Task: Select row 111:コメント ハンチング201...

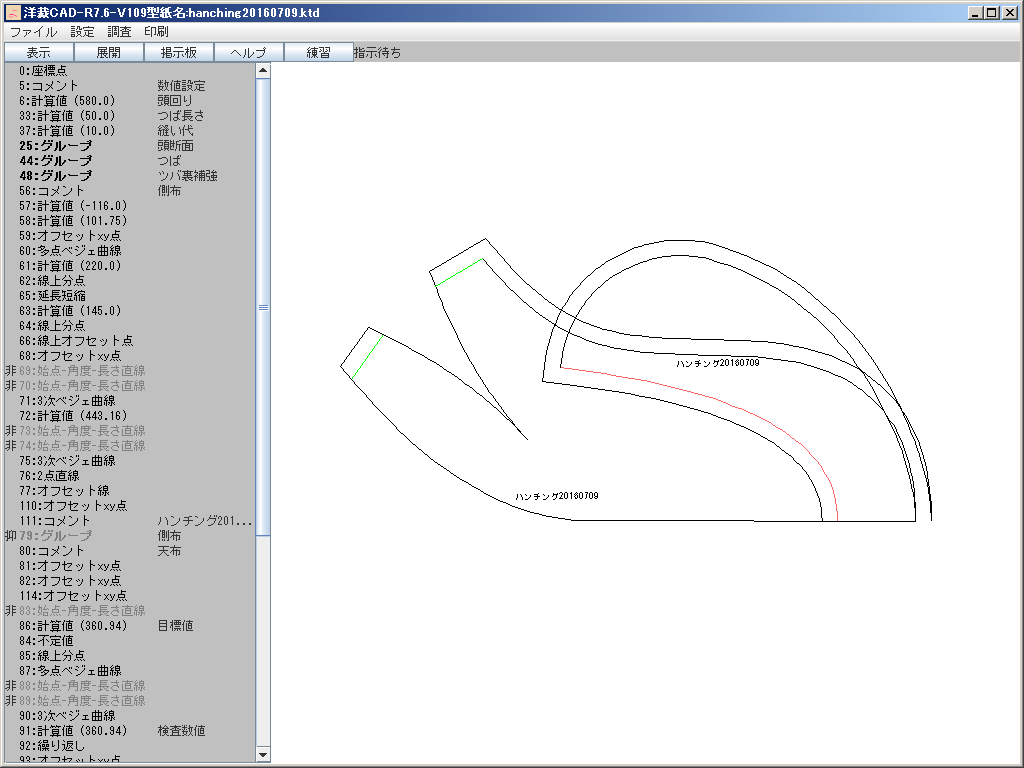Action: click(130, 521)
